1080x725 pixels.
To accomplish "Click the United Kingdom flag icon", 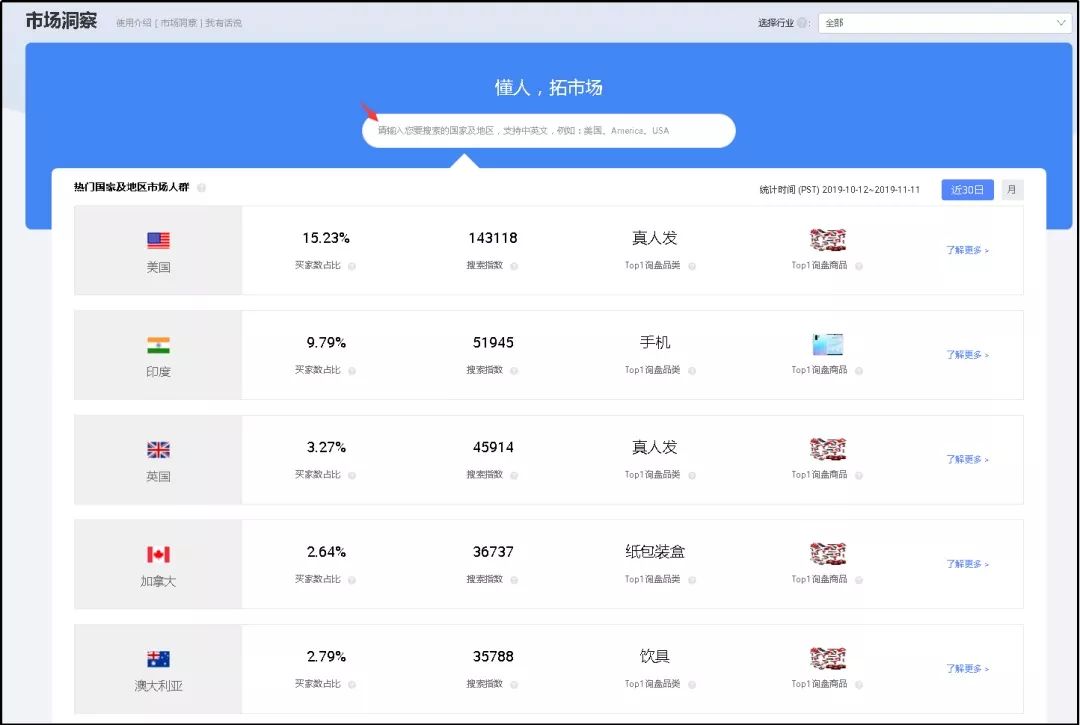I will pos(157,448).
